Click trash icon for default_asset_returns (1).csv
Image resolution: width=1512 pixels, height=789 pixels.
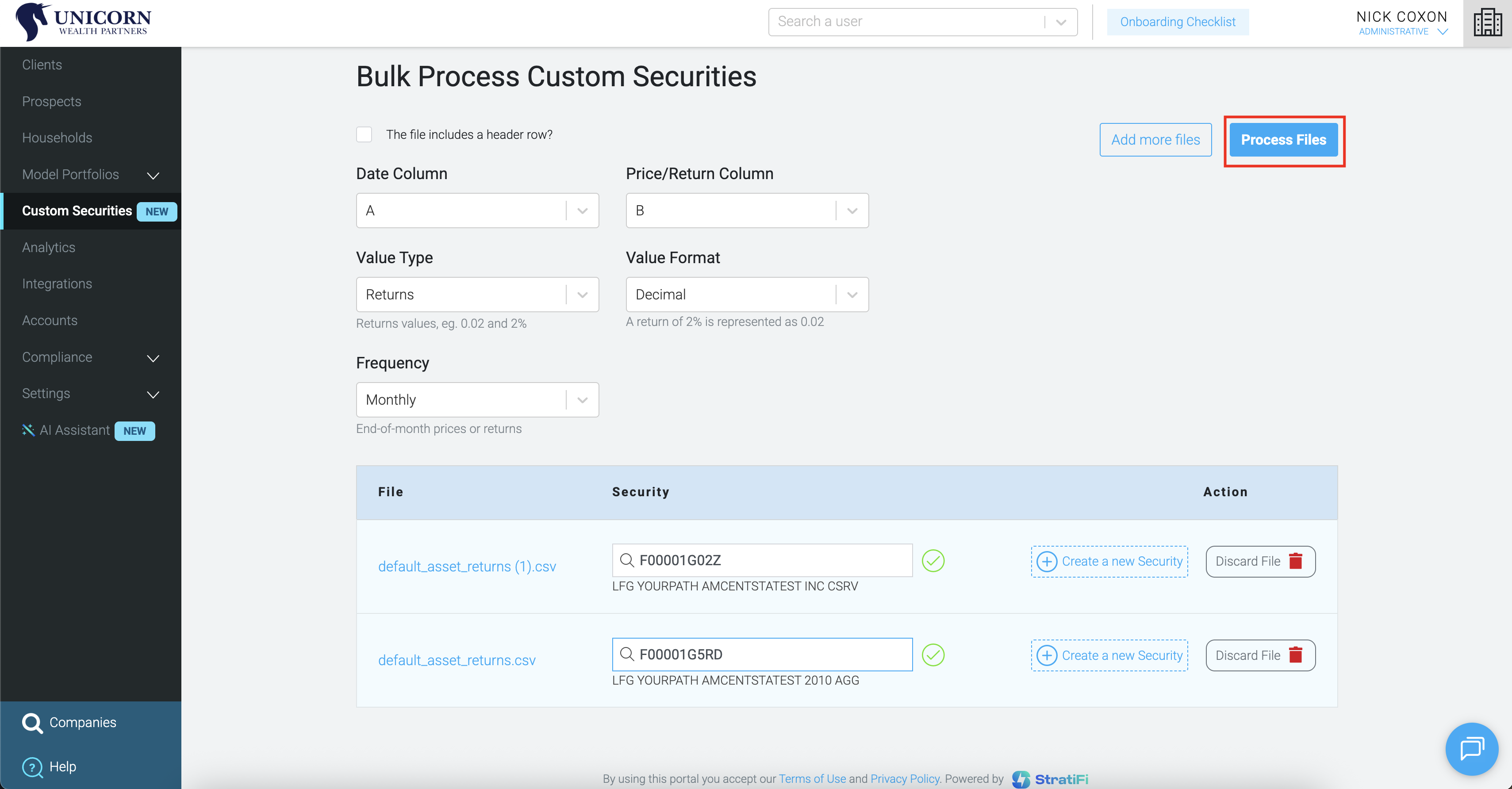pos(1295,561)
